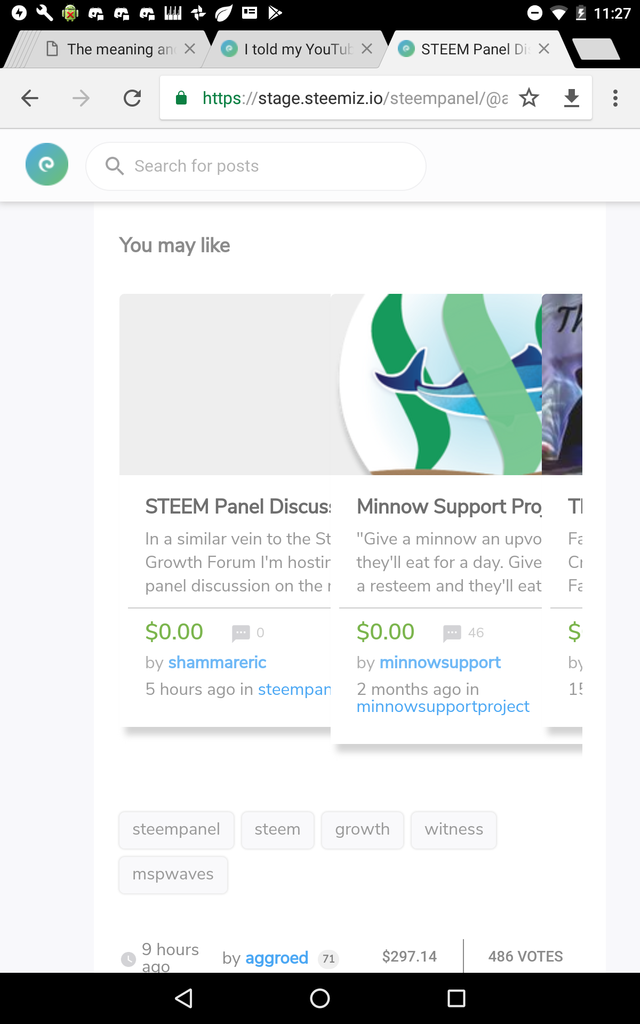The height and width of the screenshot is (1024, 640).
Task: Open Chrome three-dot overflow menu
Action: (x=614, y=98)
